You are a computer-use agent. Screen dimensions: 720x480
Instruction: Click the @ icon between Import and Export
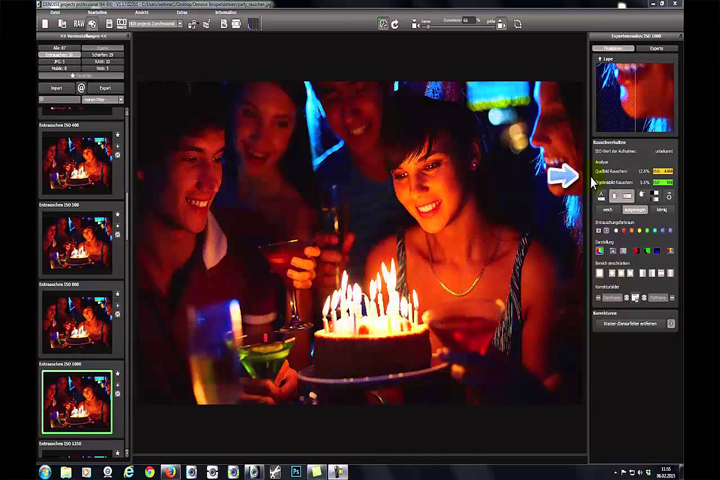[x=81, y=88]
